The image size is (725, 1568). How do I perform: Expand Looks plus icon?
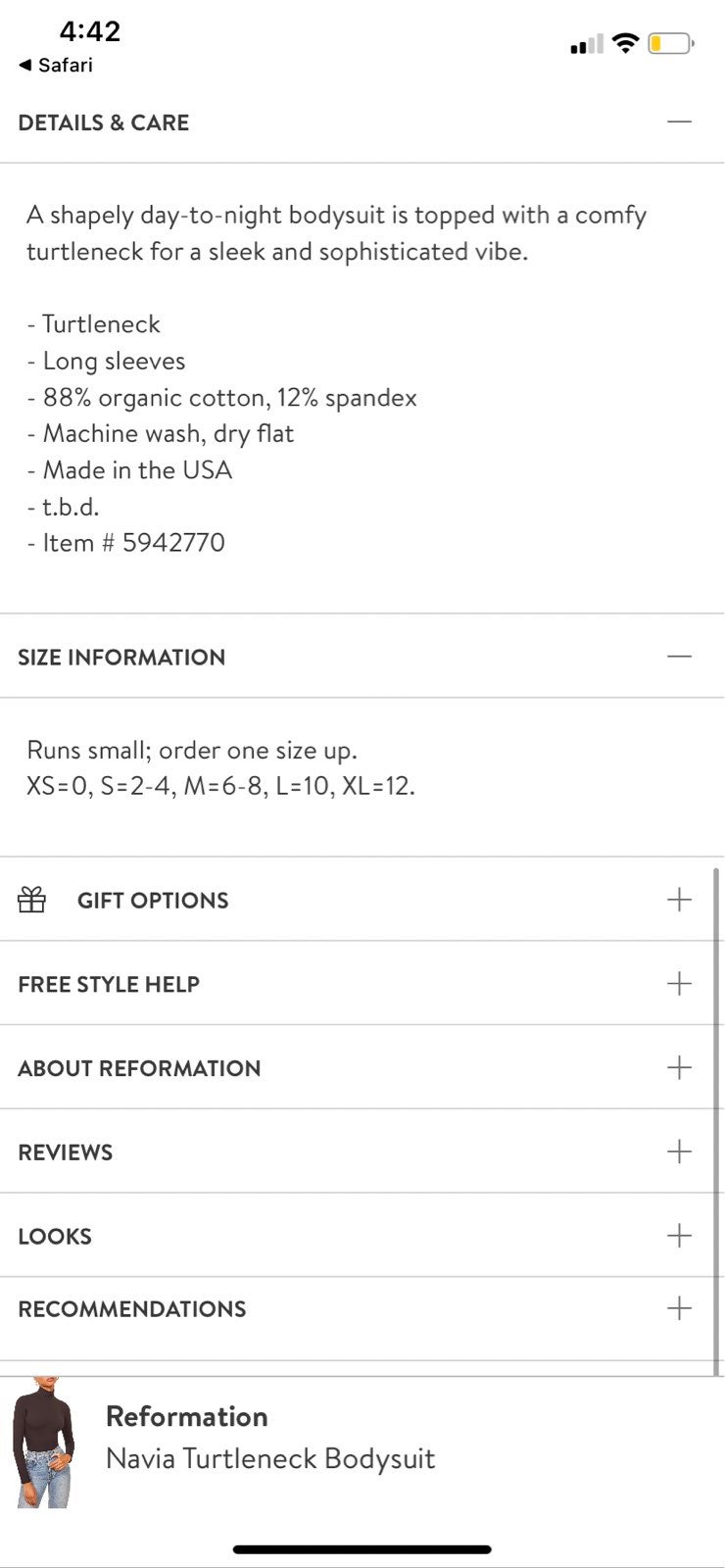coord(679,1235)
